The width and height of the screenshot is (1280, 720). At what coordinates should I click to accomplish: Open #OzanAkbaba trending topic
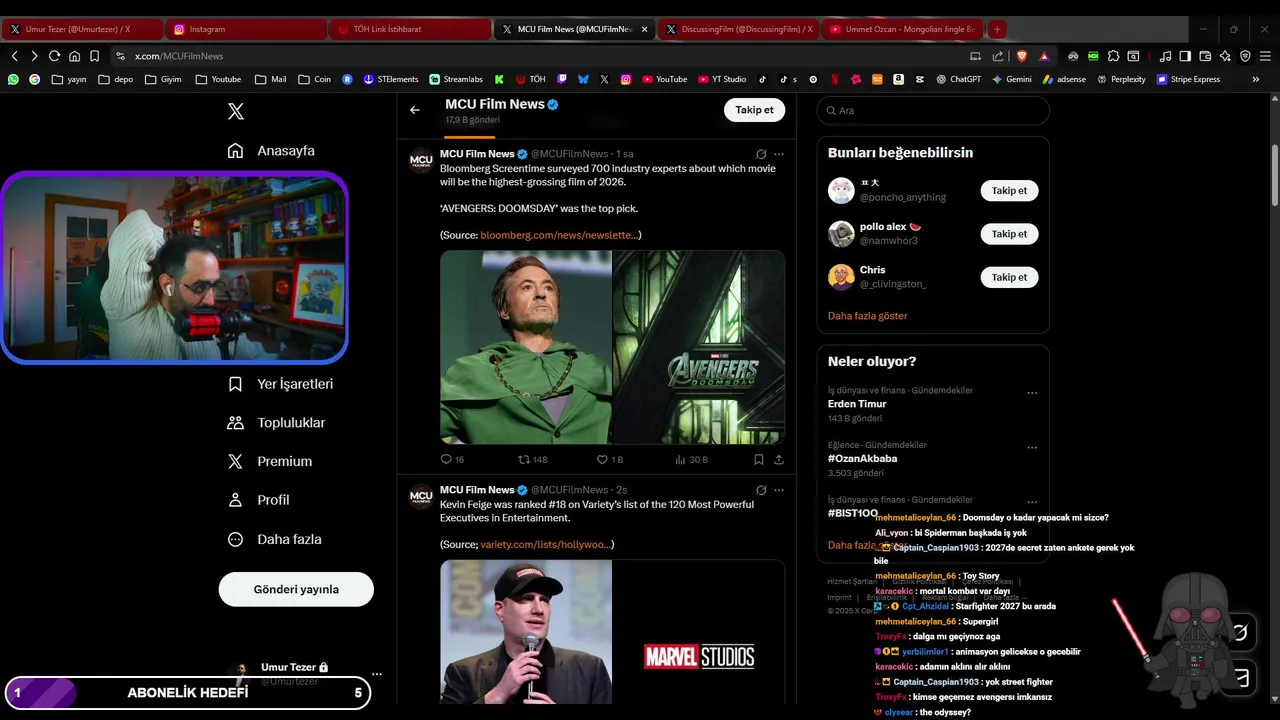coord(862,459)
